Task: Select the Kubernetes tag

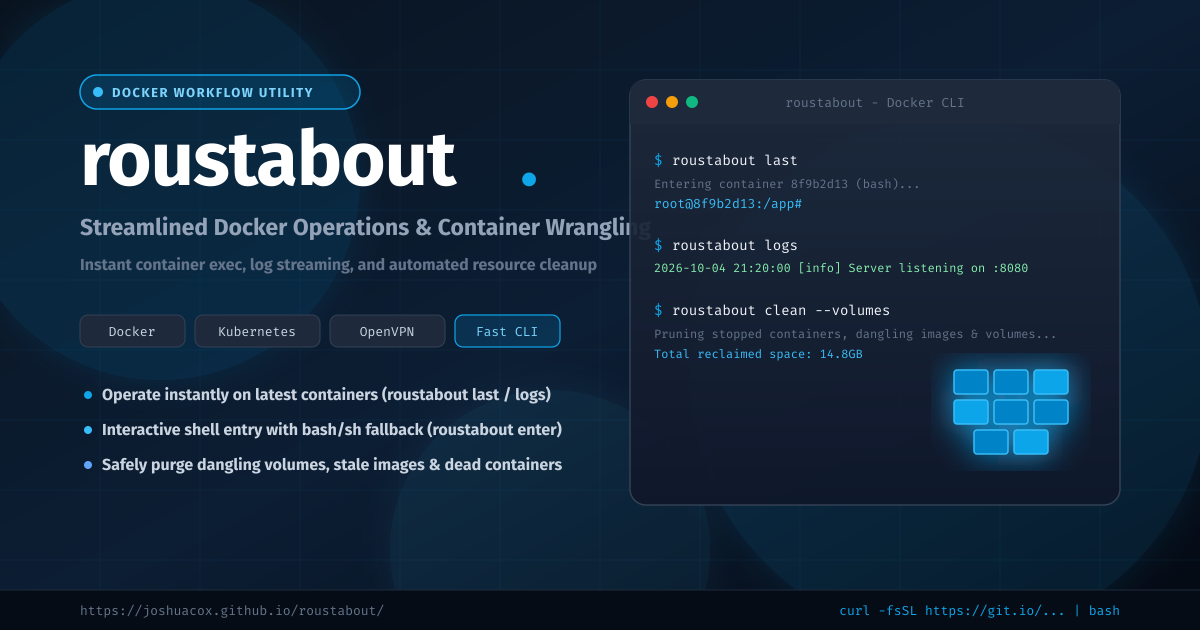Action: tap(257, 331)
